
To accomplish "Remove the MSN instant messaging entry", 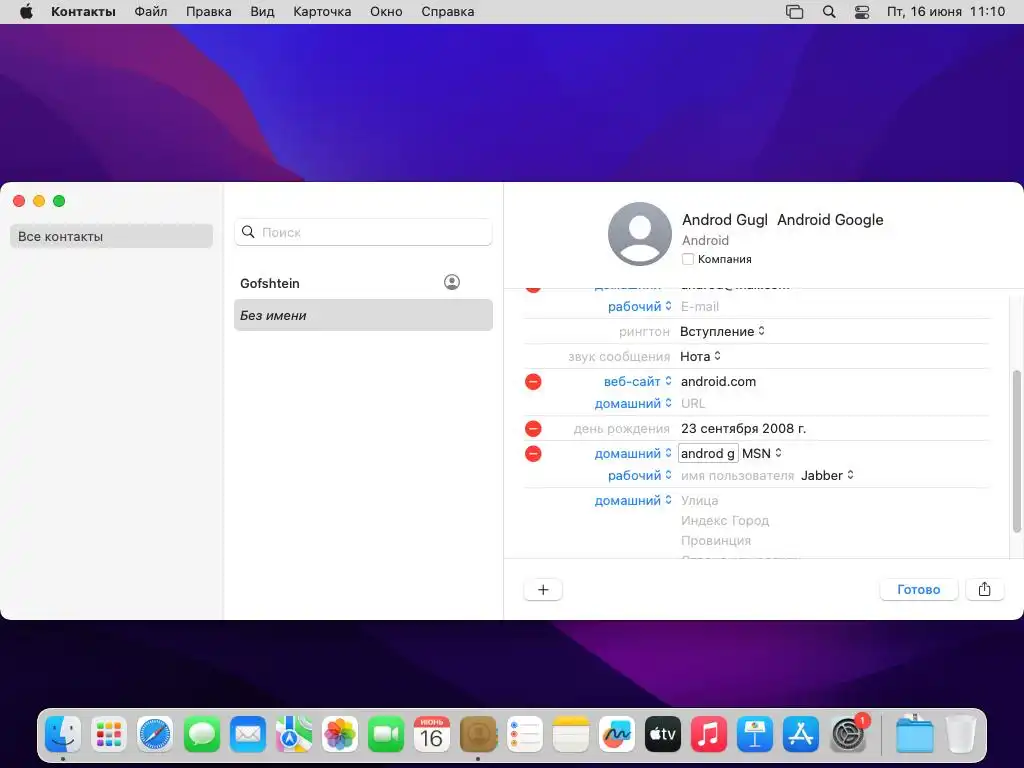I will coord(533,453).
